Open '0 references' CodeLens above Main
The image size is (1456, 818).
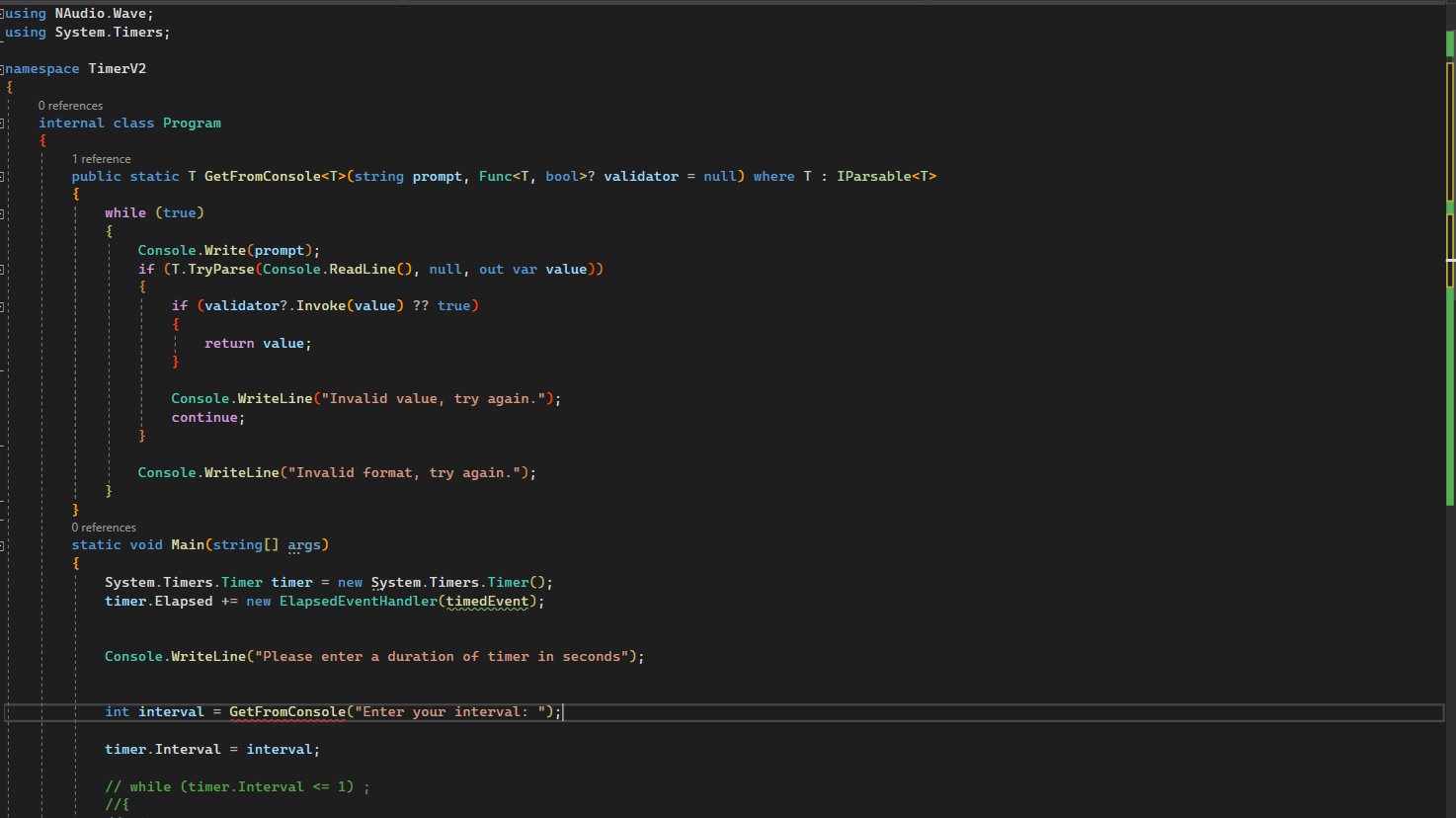[104, 528]
